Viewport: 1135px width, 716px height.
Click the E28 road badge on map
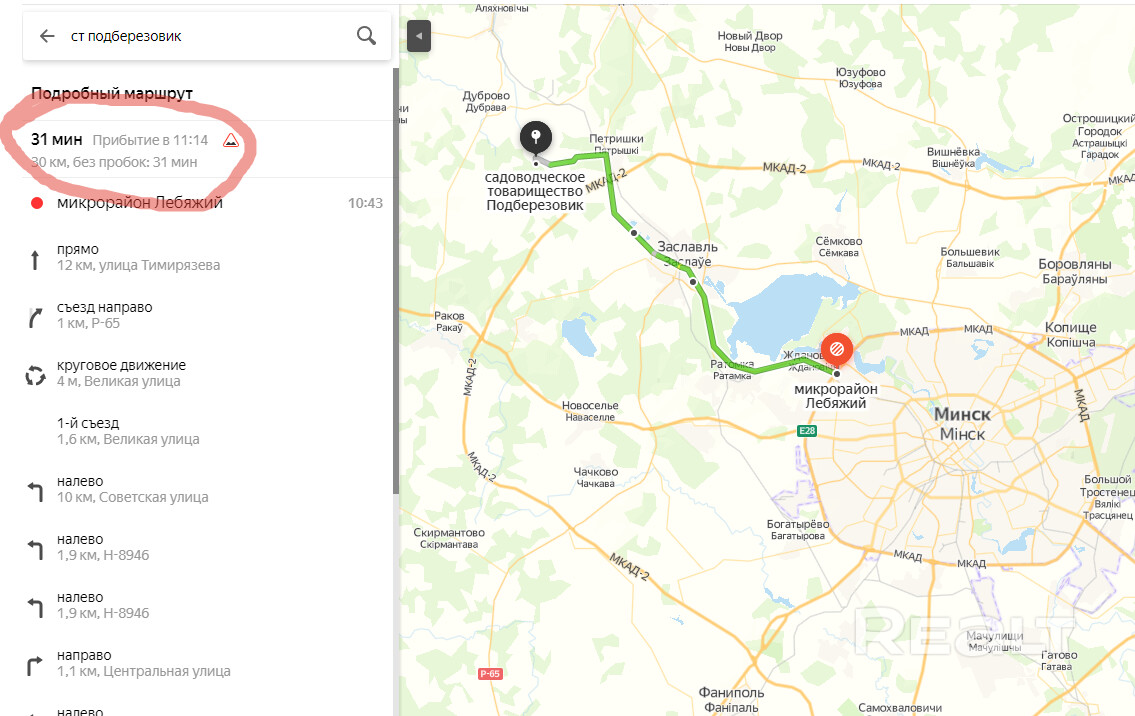(806, 431)
